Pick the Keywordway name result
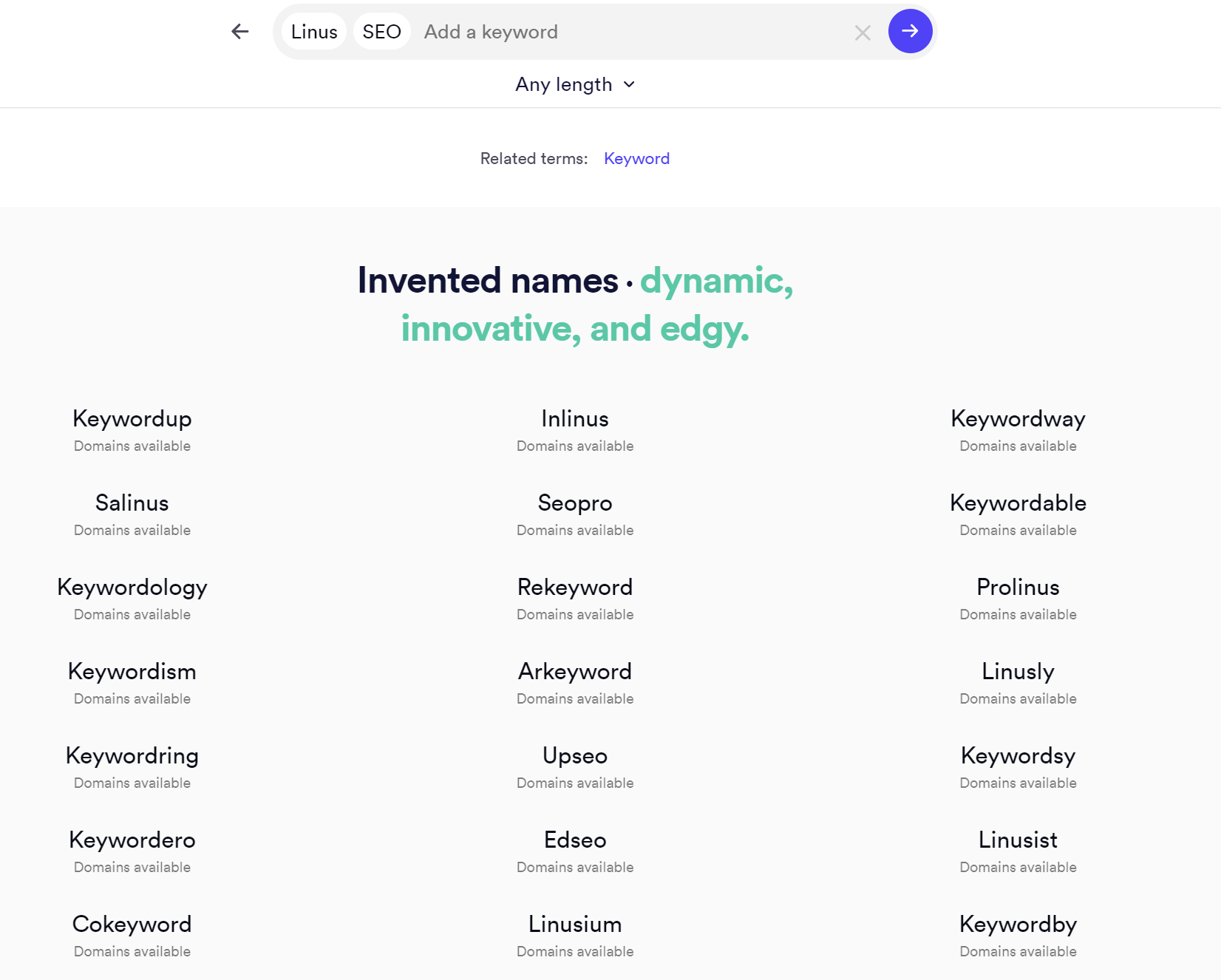 1018,419
